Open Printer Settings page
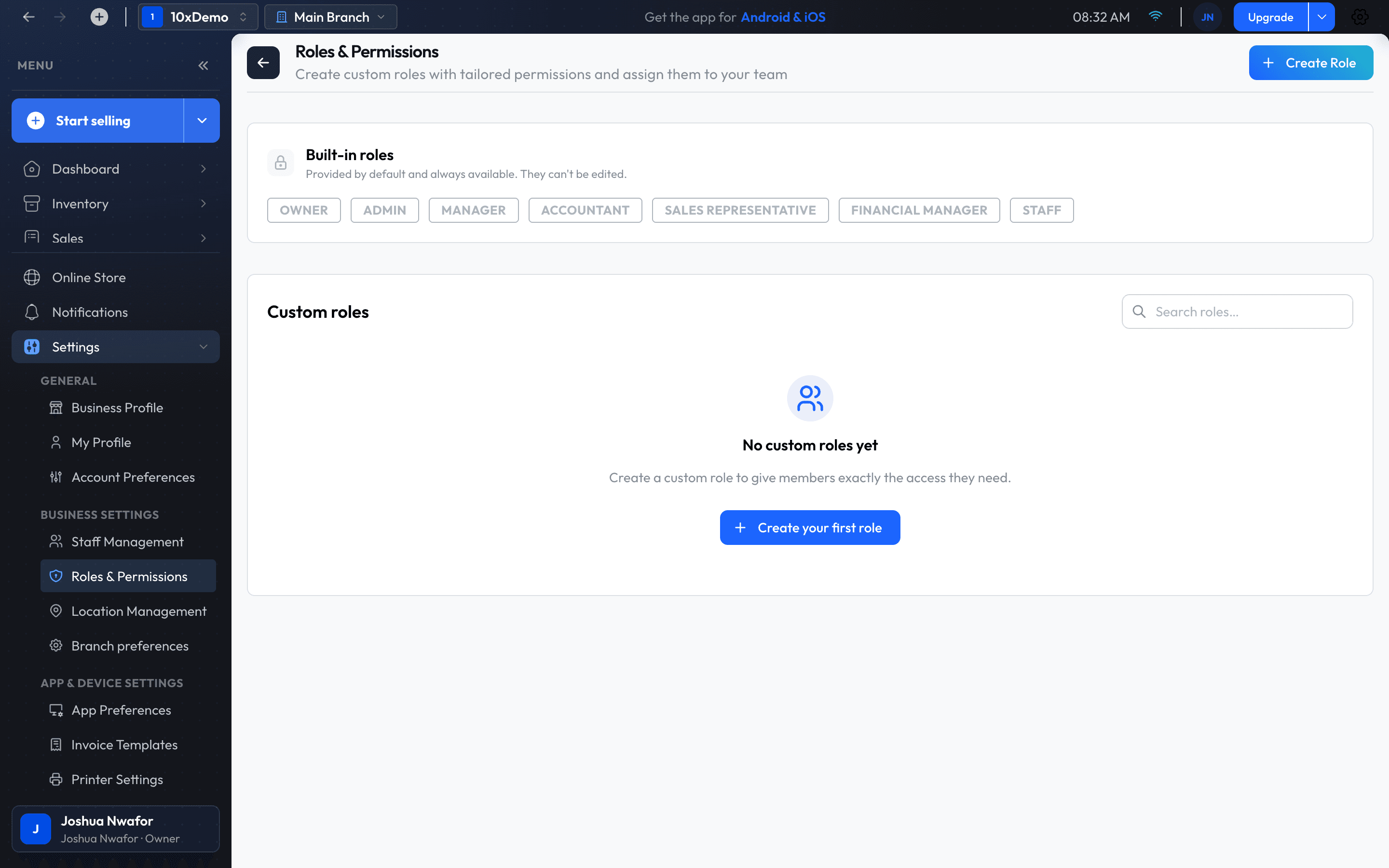The image size is (1389, 868). pyautogui.click(x=128, y=780)
